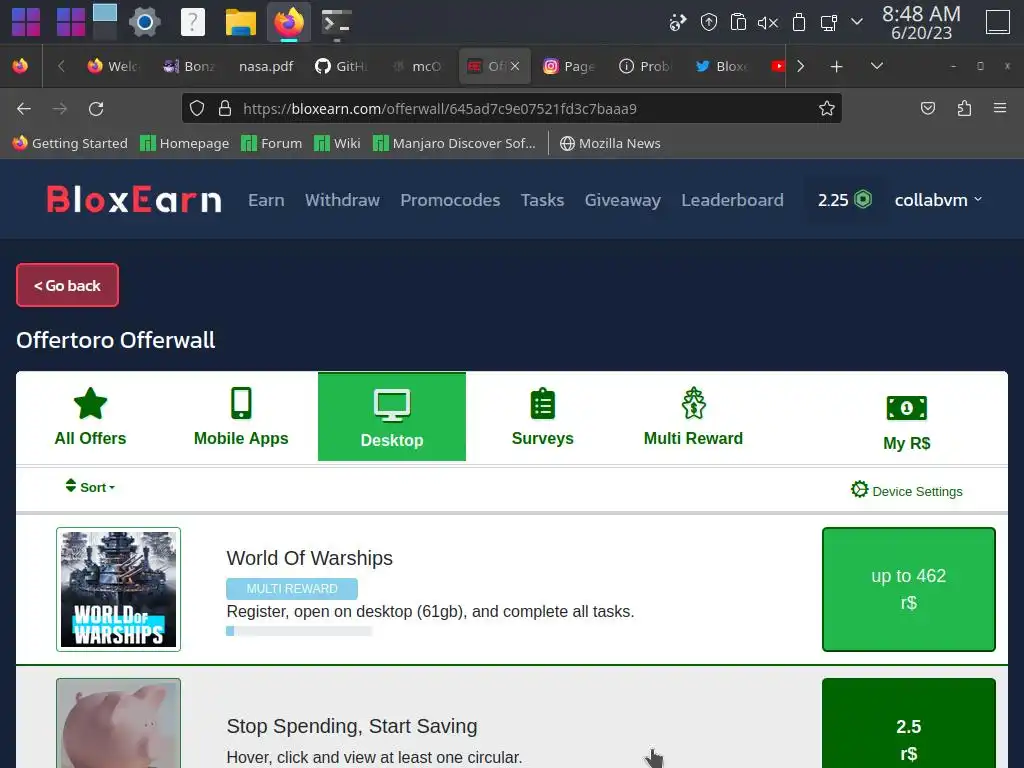1024x768 pixels.
Task: Click the World Of Warships progress bar
Action: (299, 631)
